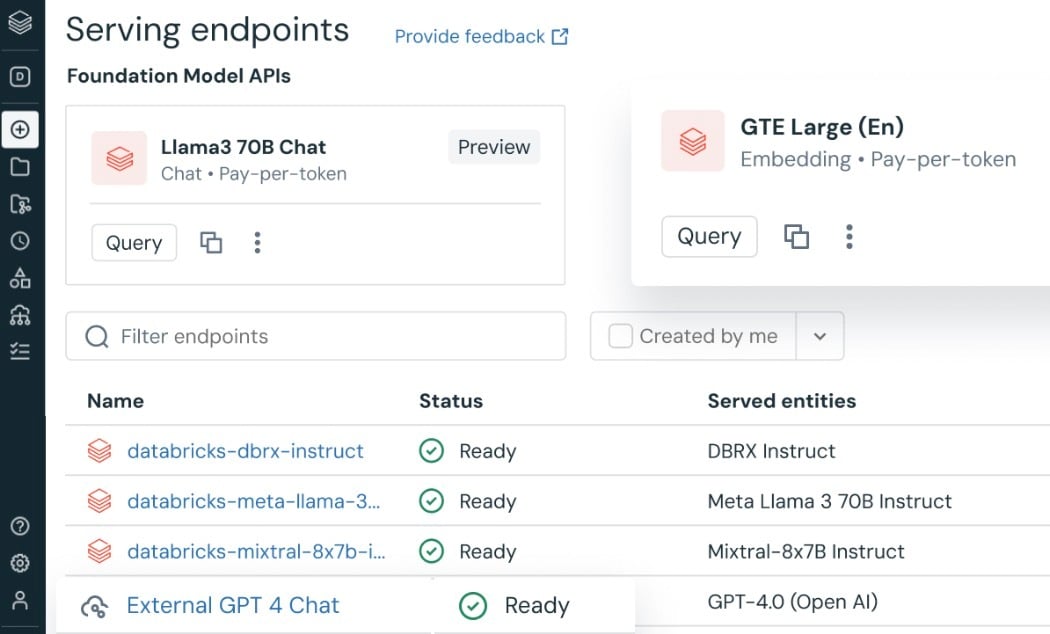Open GTE Large (En) more options menu
This screenshot has width=1050, height=634.
(849, 236)
